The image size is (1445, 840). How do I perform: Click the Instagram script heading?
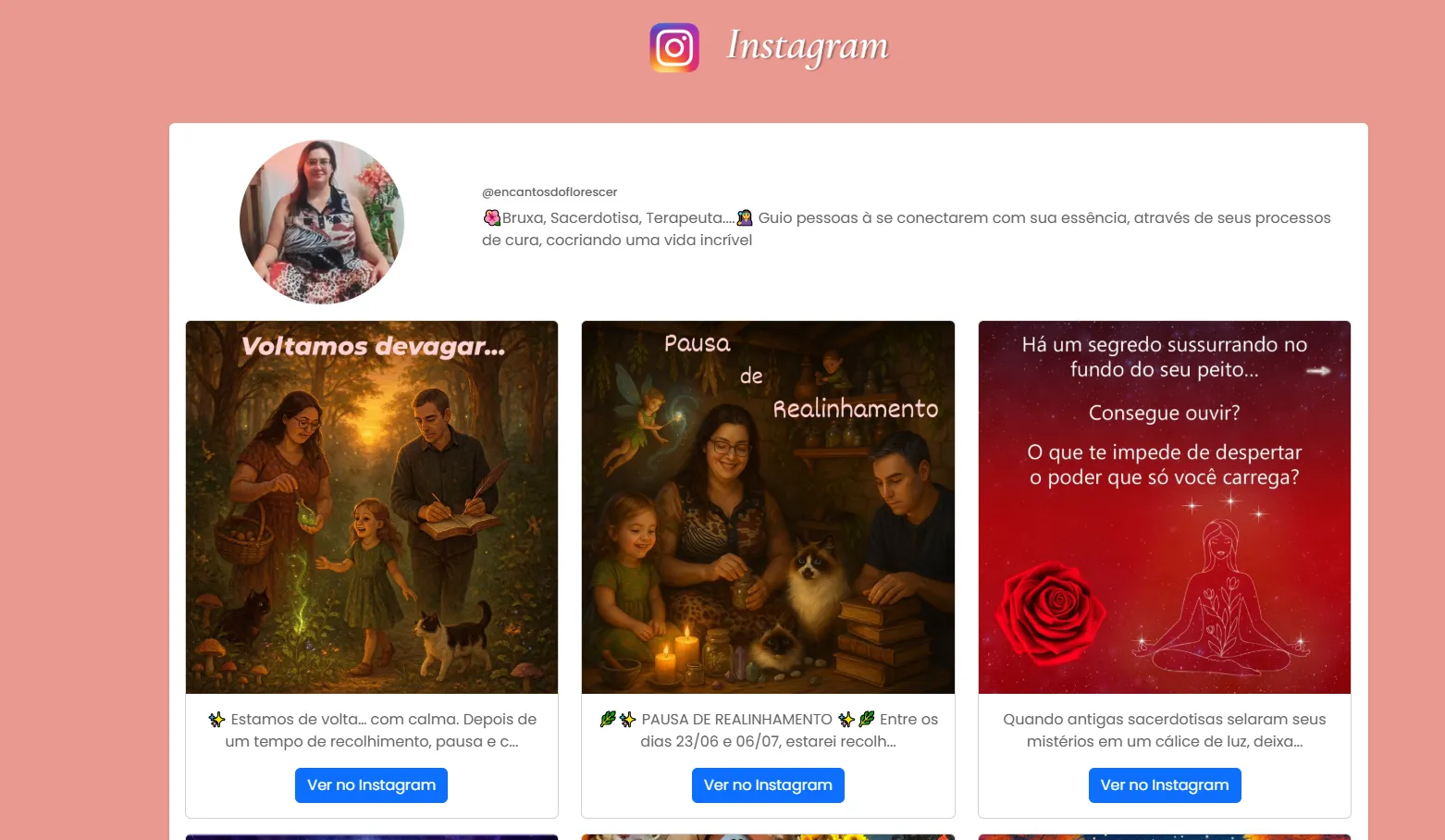click(808, 46)
